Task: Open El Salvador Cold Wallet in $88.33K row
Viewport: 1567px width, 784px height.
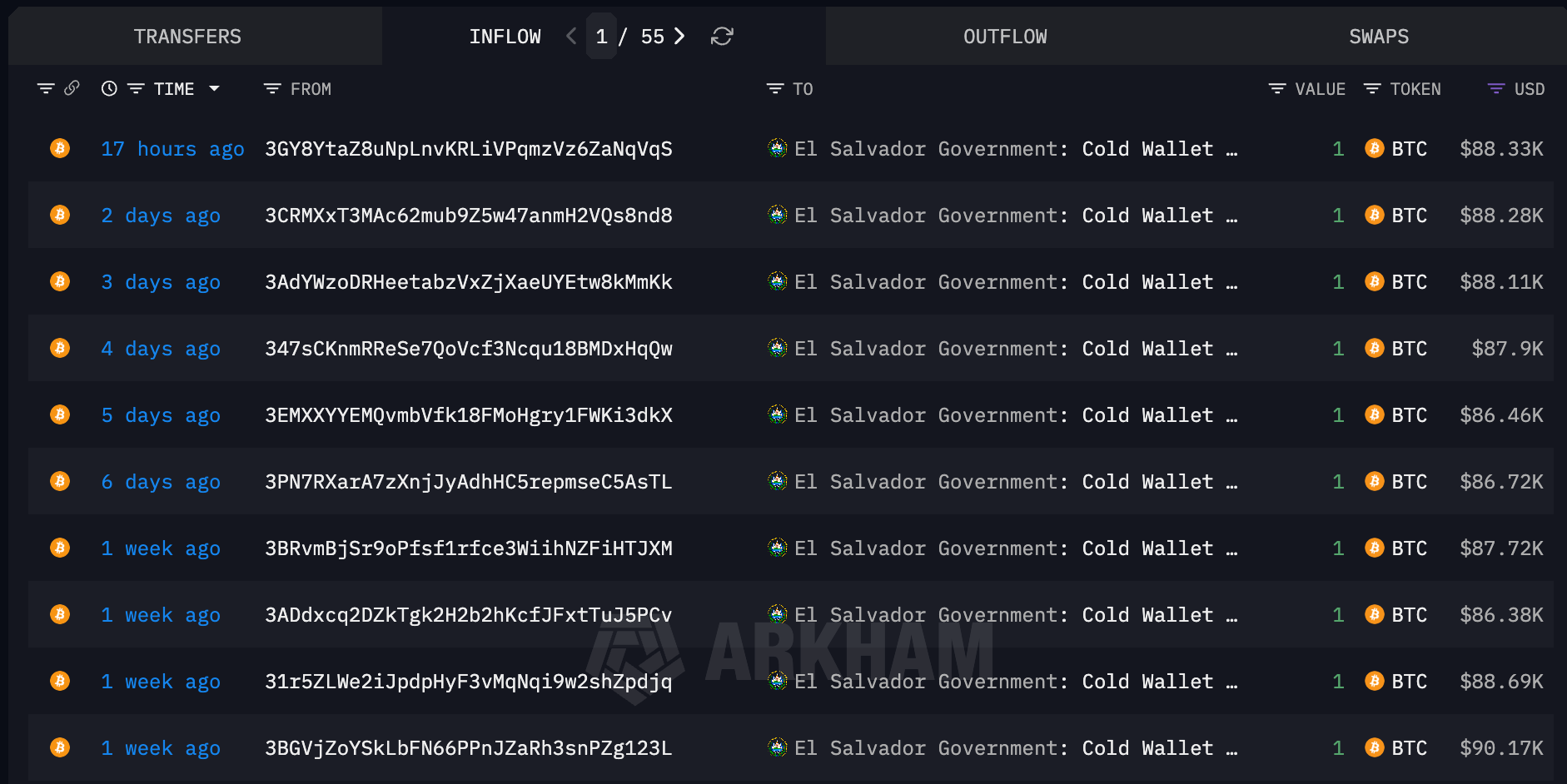Action: pyautogui.click(x=1016, y=149)
